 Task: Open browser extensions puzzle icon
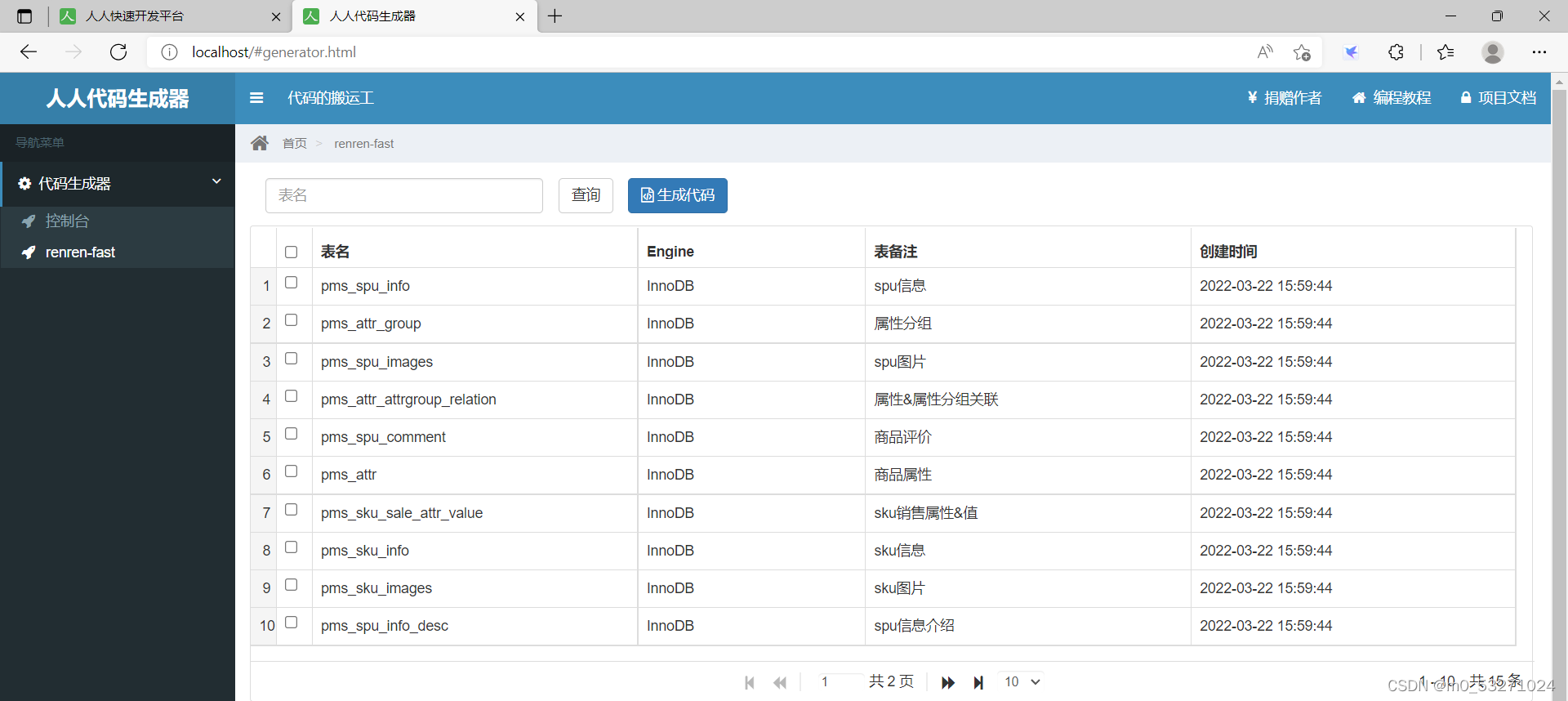1396,52
